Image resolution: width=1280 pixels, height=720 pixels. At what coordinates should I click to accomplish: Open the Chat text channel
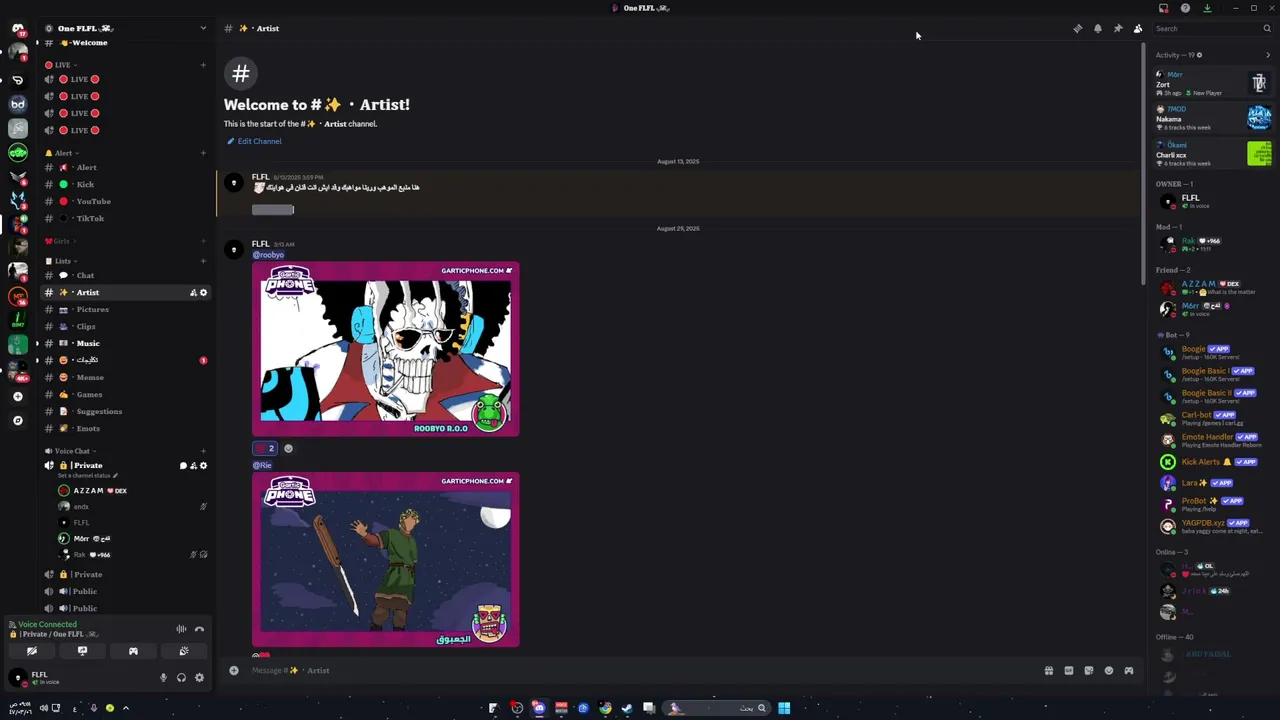point(125,275)
